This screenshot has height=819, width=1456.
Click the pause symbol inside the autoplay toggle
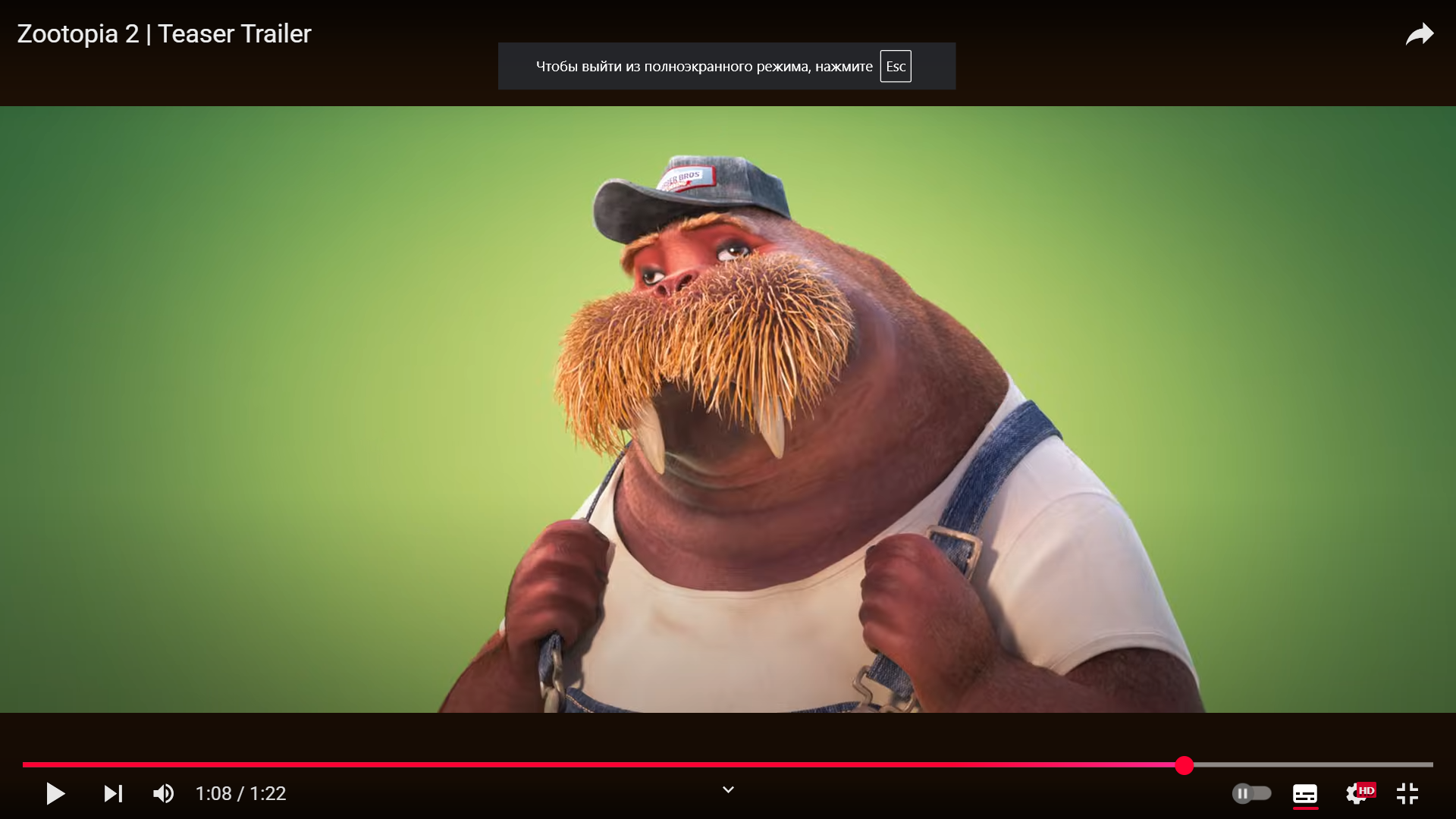coord(1242,793)
